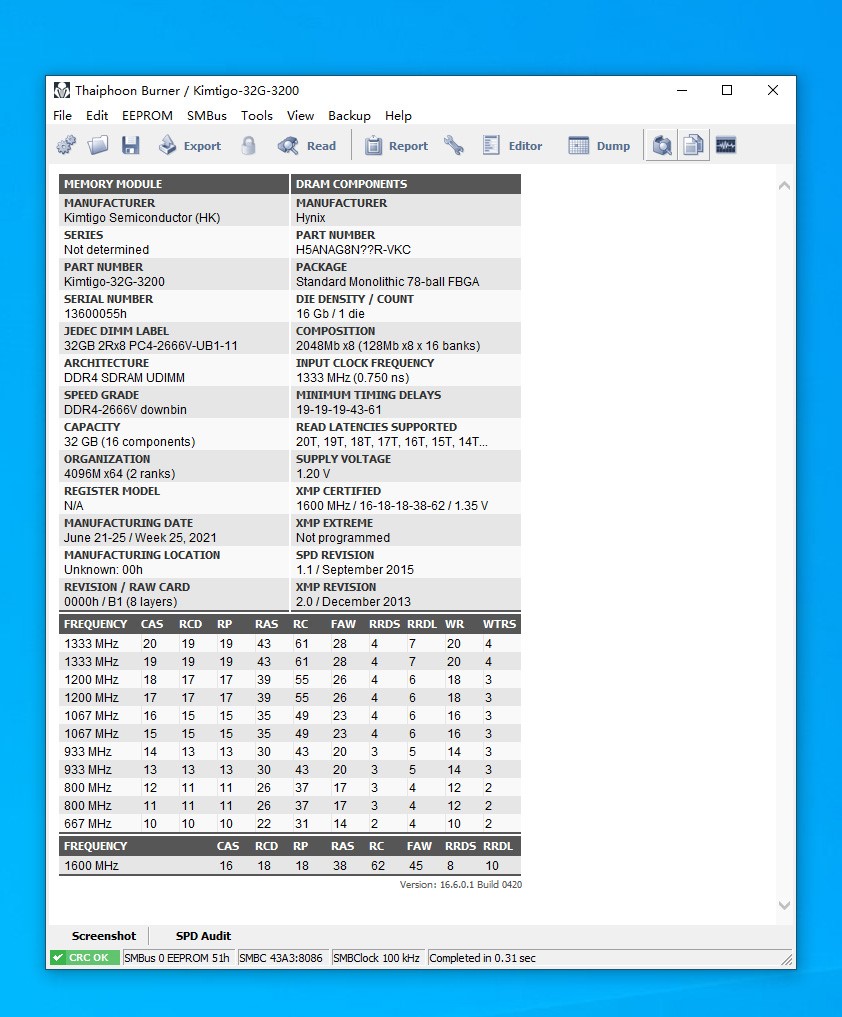The image size is (842, 1017).
Task: Click the "Standard Monolithic 78-ball FBGA" package value
Action: click(x=388, y=281)
